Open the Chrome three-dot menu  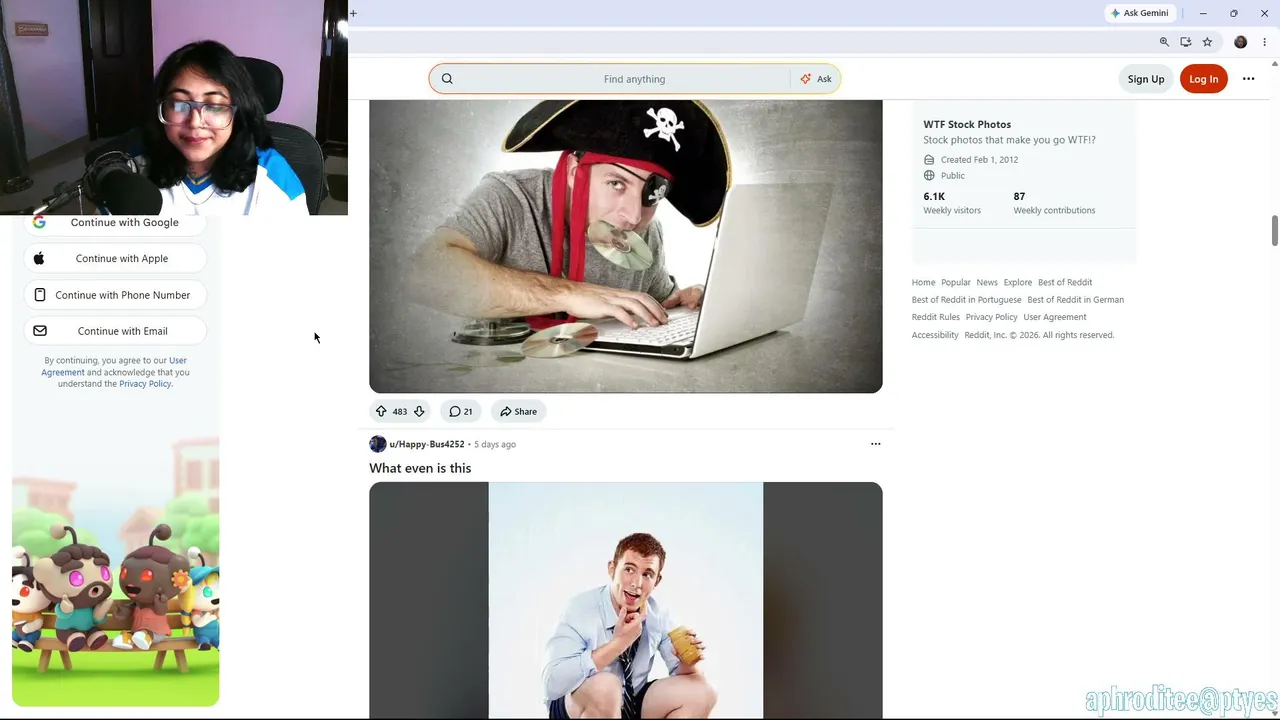(x=1265, y=42)
